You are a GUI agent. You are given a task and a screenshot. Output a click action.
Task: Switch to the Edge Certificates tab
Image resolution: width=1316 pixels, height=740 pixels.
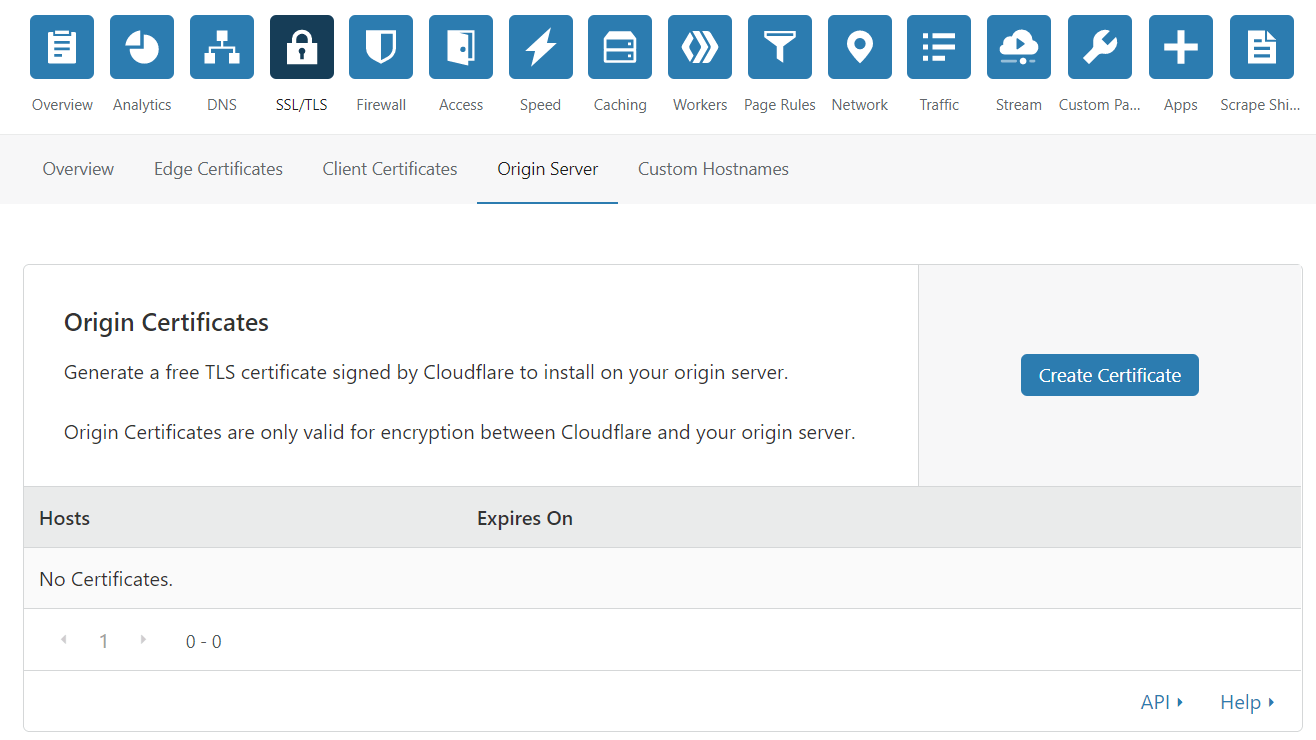[218, 169]
